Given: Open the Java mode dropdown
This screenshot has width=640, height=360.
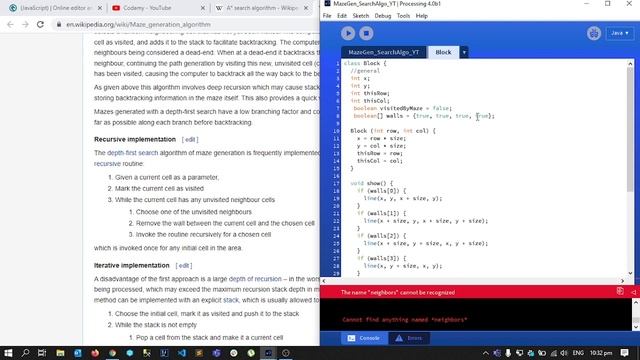Looking at the screenshot, I should (620, 33).
